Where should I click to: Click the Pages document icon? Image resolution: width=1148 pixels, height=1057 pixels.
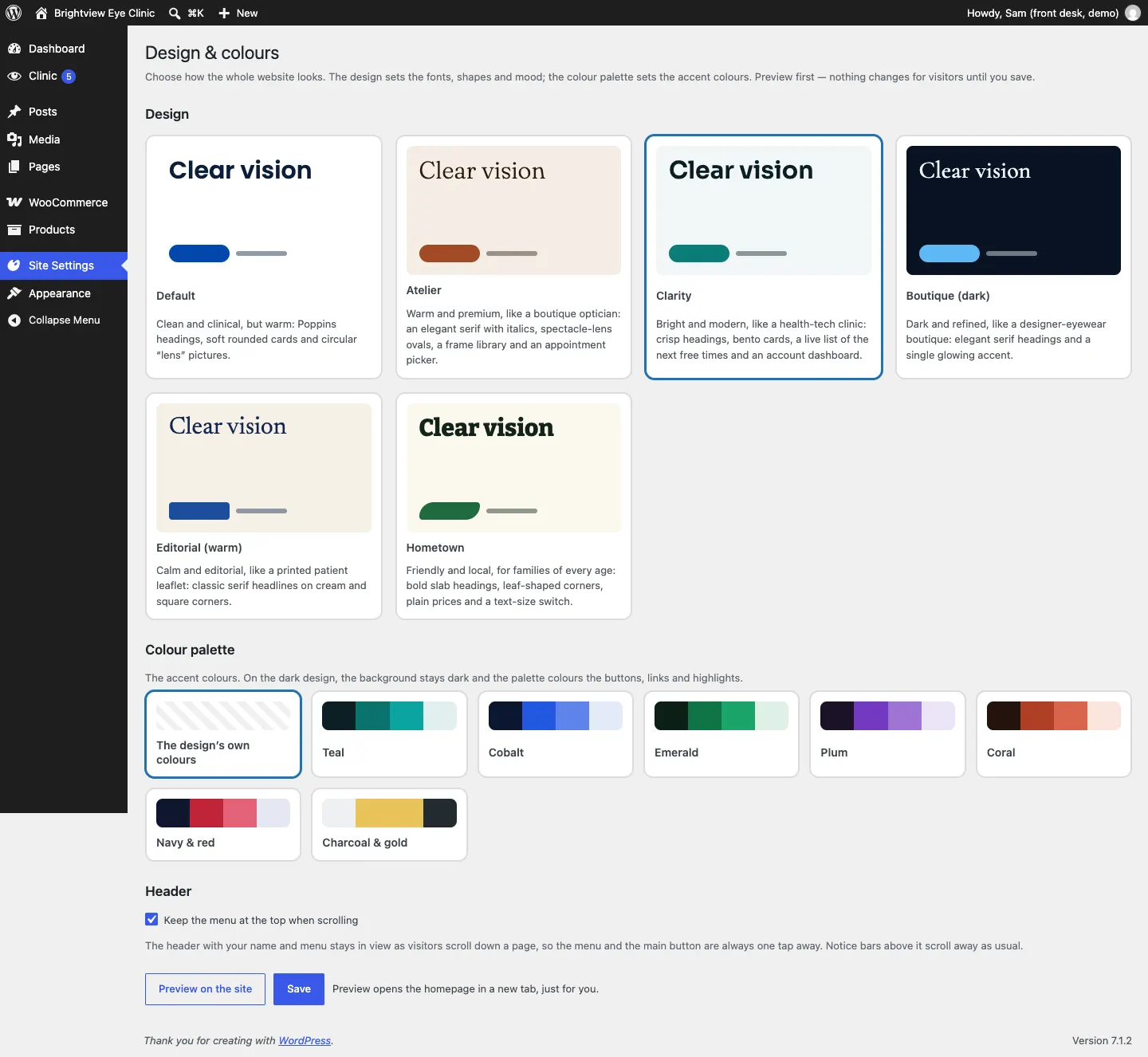(x=14, y=167)
